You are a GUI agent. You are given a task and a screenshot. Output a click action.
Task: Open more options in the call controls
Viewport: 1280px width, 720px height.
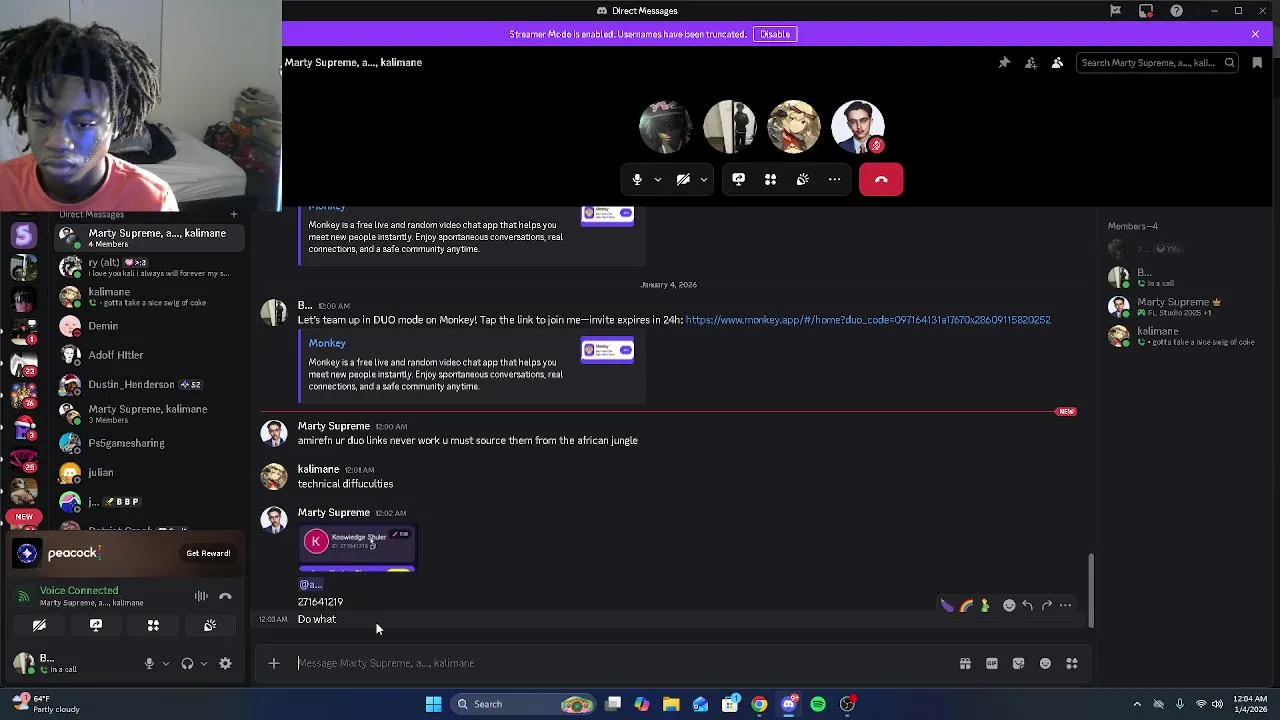click(834, 179)
